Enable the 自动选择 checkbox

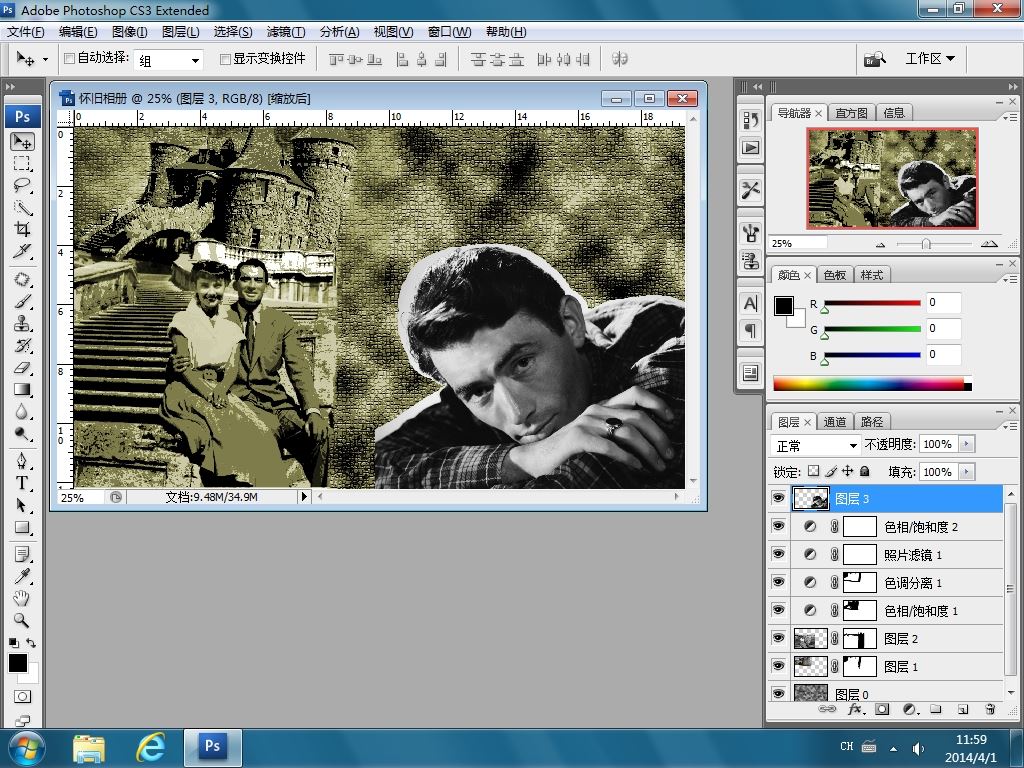[70, 59]
